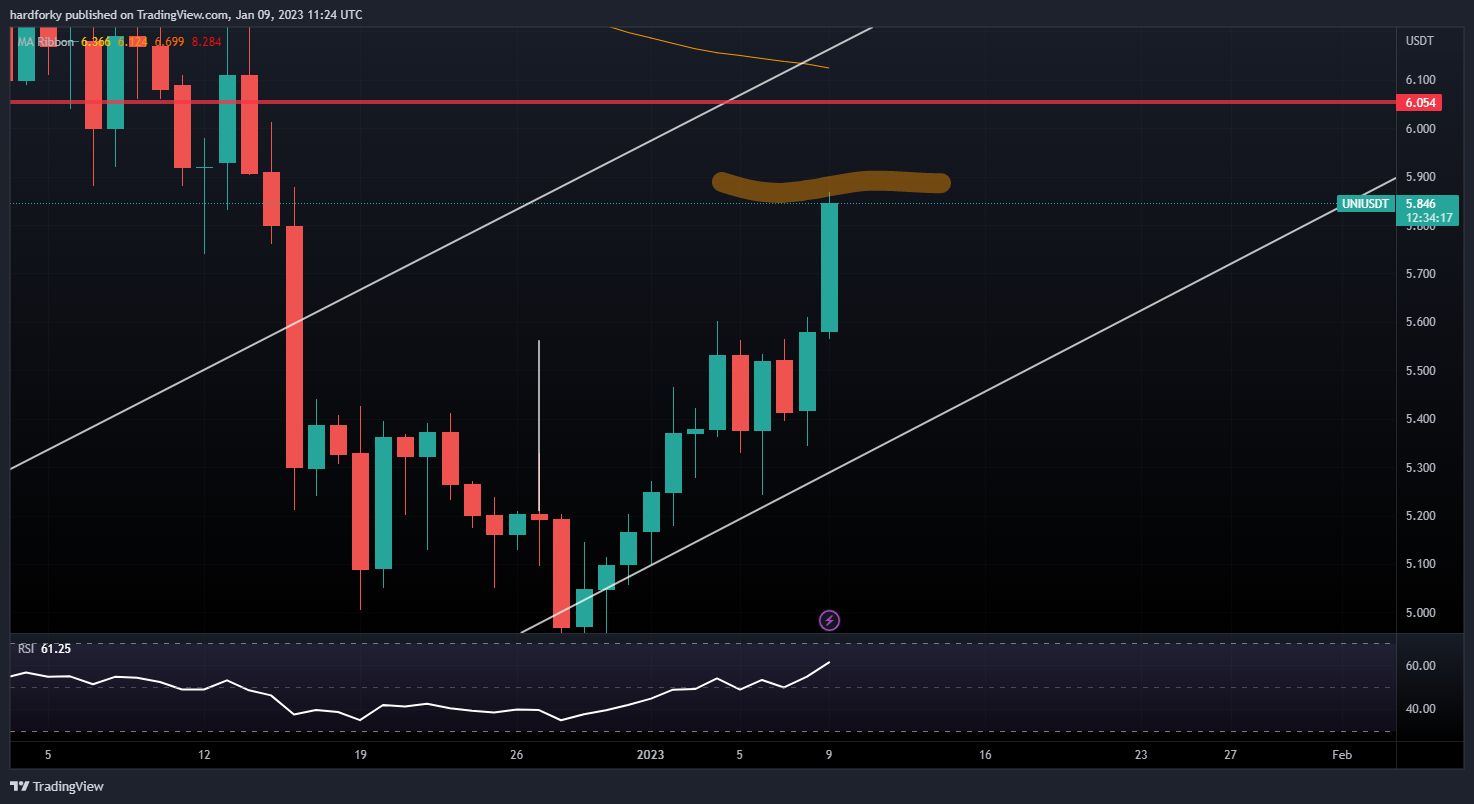Viewport: 1474px width, 804px height.
Task: Click the MA Ribbon value 6.366
Action: pos(96,42)
